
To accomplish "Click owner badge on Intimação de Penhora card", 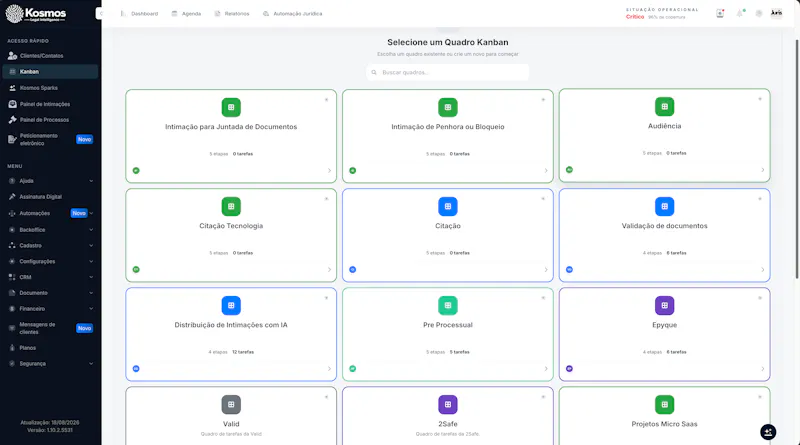I will (x=353, y=170).
